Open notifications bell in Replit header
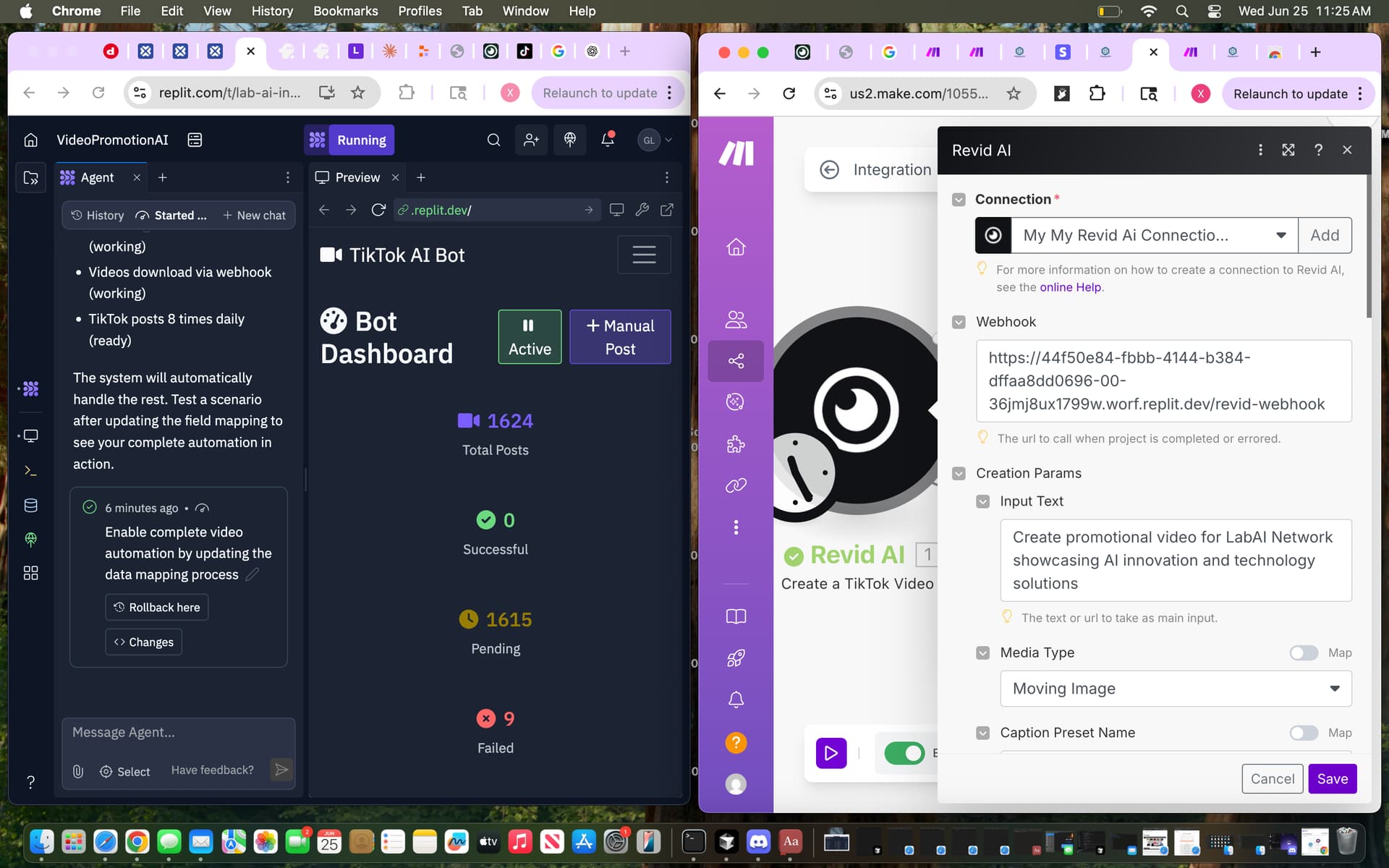 608,140
